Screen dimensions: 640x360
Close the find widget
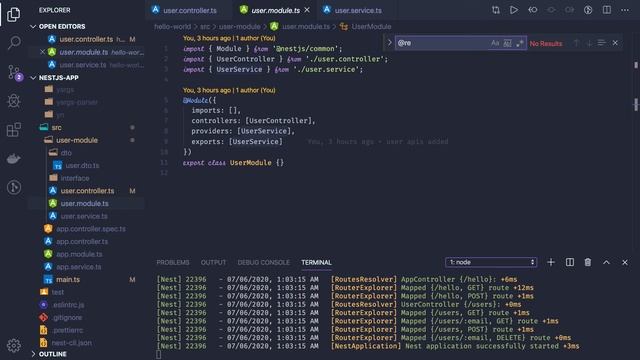pos(615,43)
